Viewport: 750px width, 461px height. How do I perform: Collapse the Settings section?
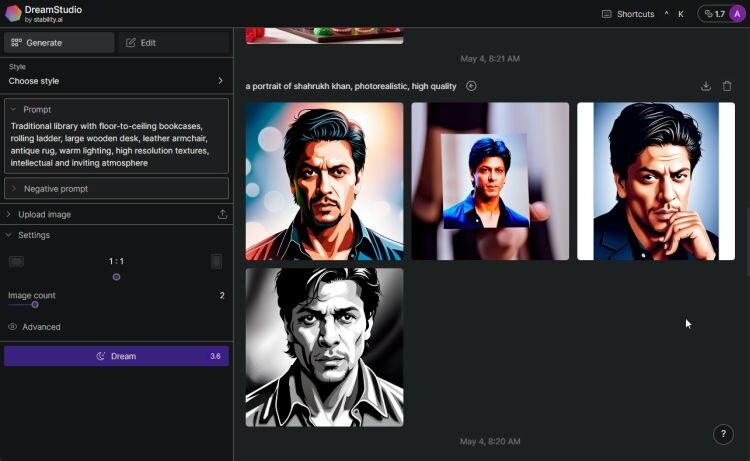coord(9,235)
